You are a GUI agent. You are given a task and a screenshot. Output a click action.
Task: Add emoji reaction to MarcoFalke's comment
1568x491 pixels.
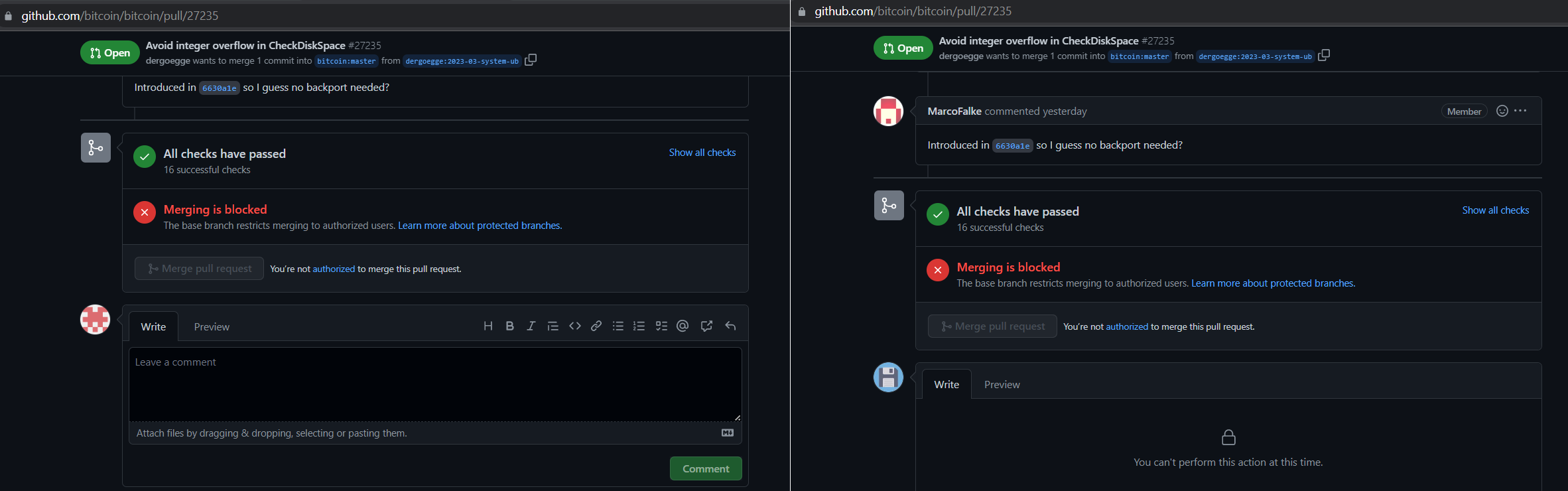point(1502,111)
